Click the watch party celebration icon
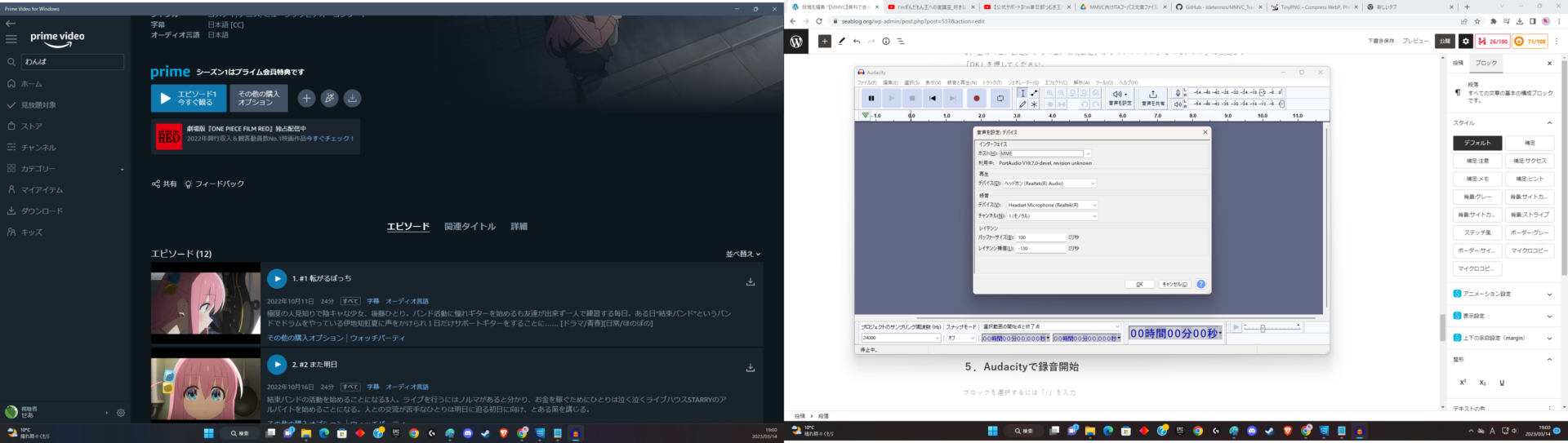 pos(329,98)
